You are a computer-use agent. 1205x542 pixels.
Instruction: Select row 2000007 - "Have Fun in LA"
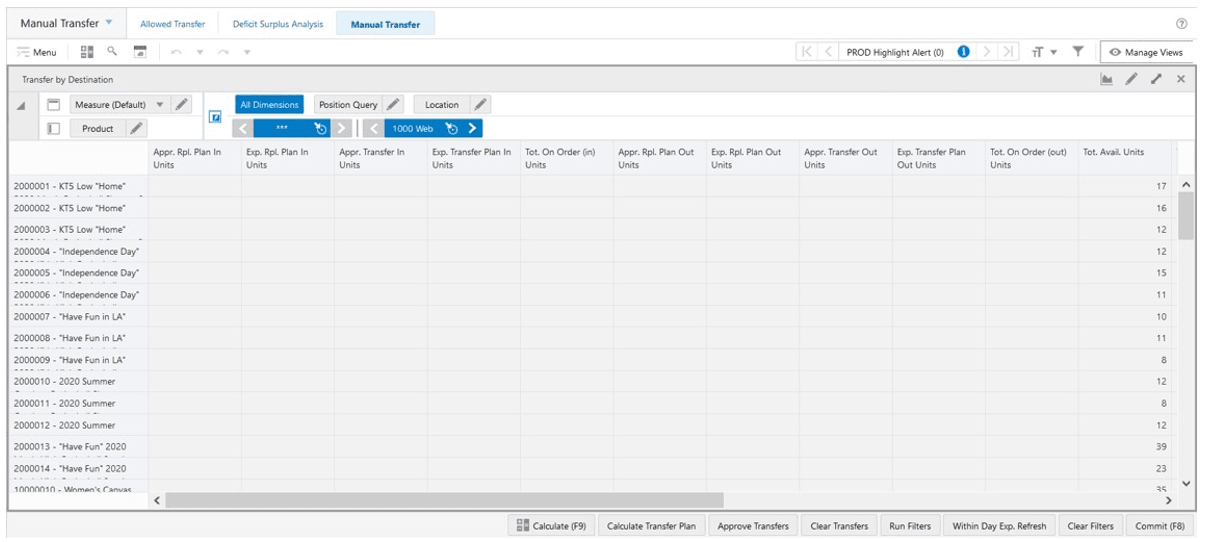(78, 317)
